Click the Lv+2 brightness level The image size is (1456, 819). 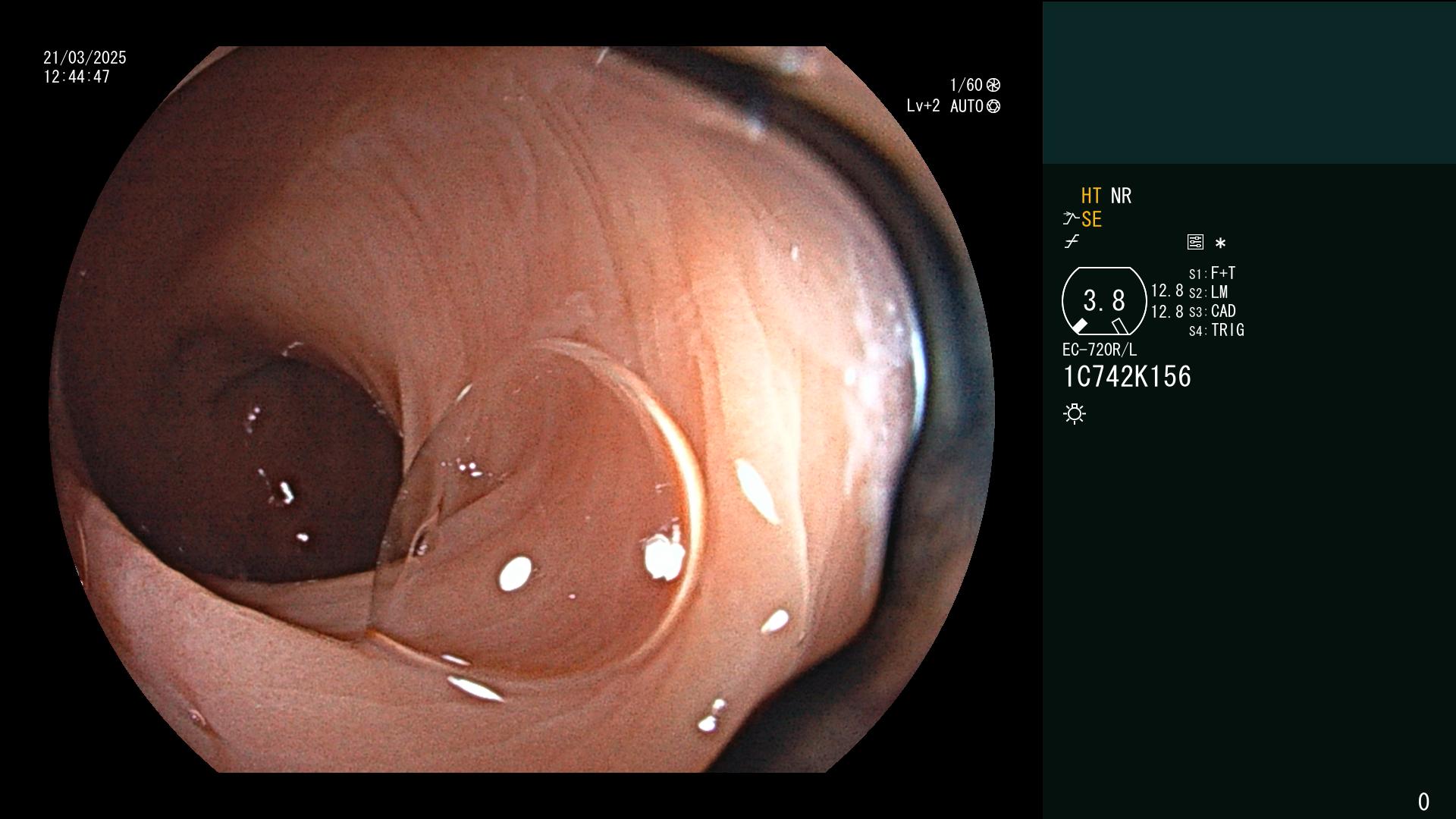923,106
